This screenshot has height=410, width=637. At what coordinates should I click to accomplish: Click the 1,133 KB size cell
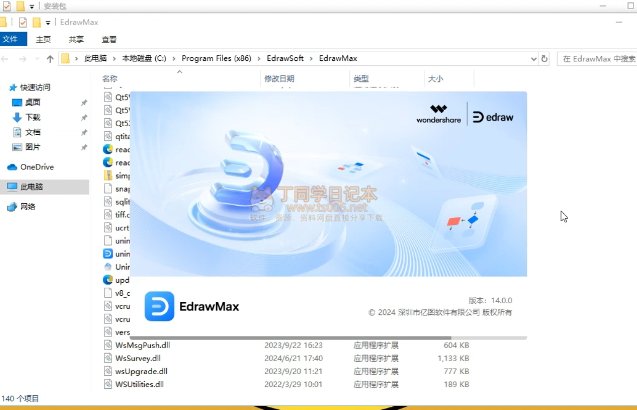(x=453, y=358)
